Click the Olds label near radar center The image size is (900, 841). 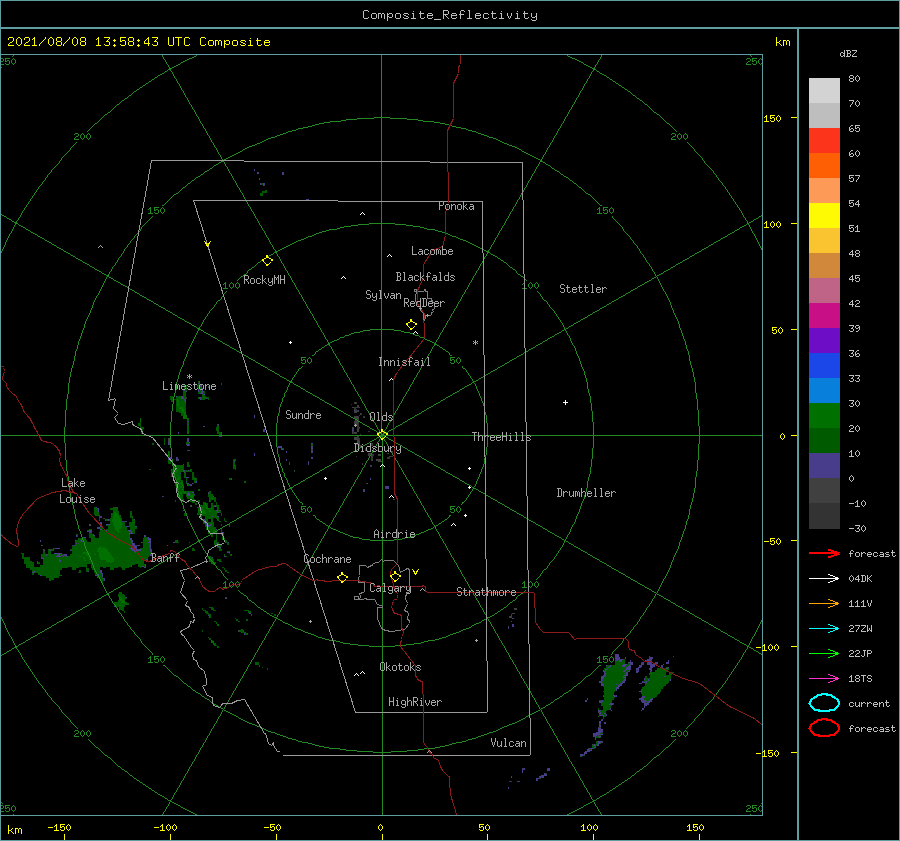click(x=381, y=417)
